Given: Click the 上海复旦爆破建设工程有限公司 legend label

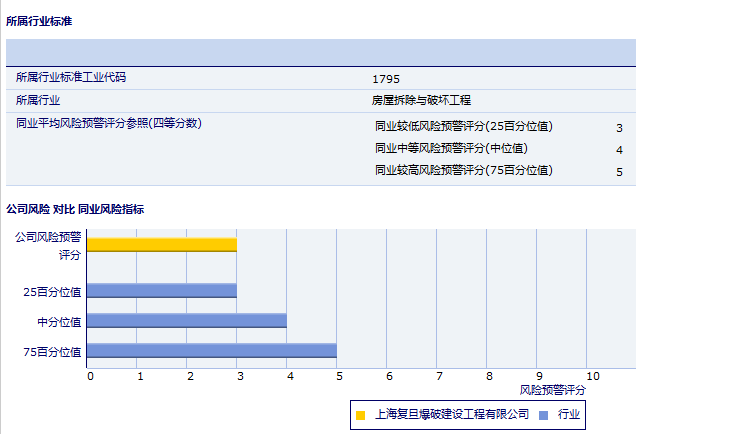Looking at the screenshot, I should [x=452, y=414].
